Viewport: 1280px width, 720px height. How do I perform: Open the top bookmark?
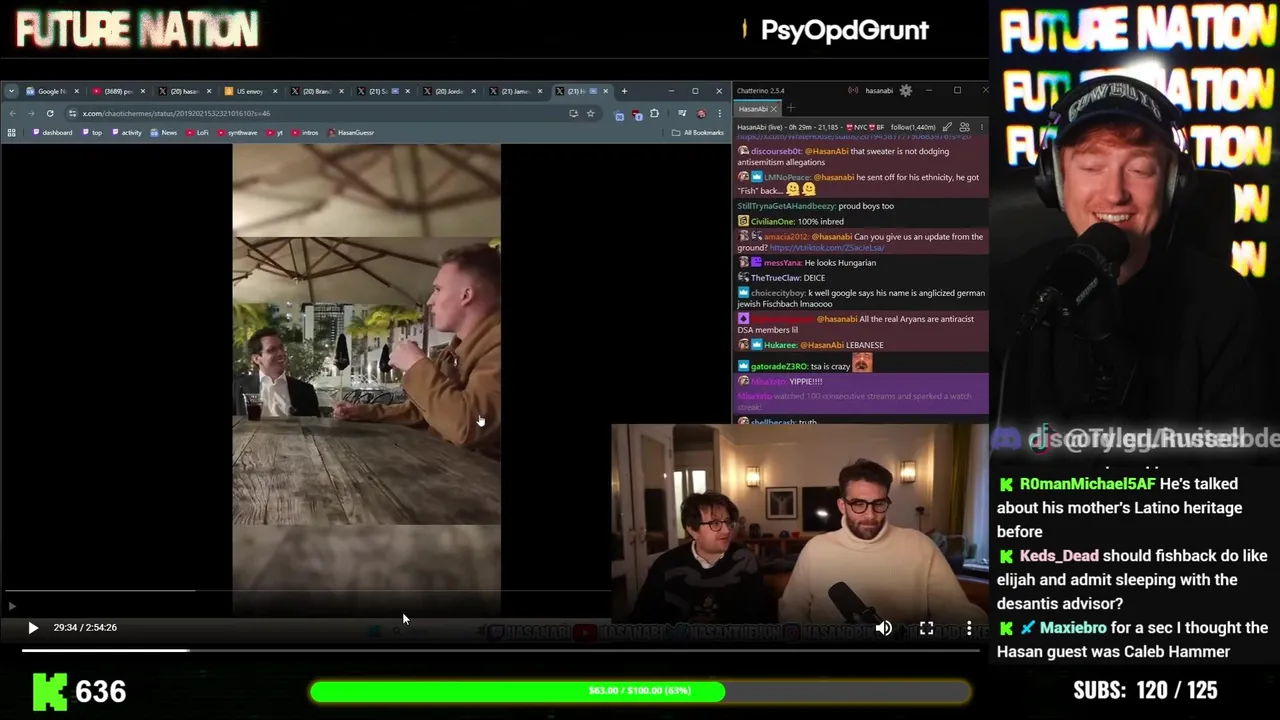click(x=92, y=133)
